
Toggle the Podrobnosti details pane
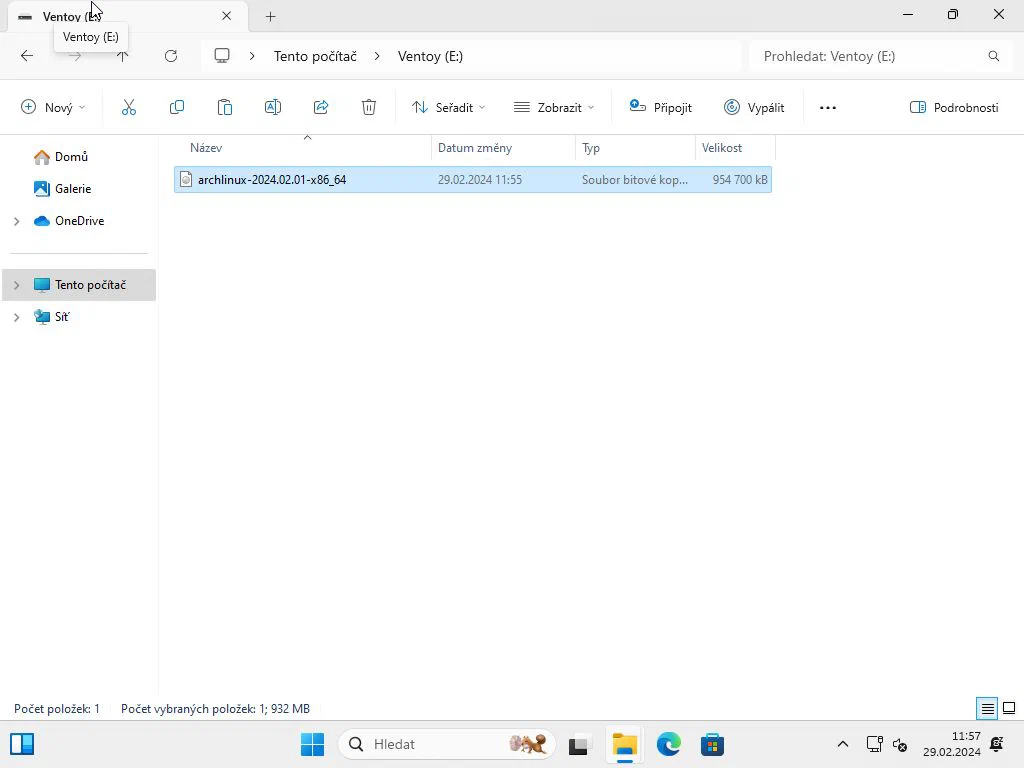tap(953, 107)
